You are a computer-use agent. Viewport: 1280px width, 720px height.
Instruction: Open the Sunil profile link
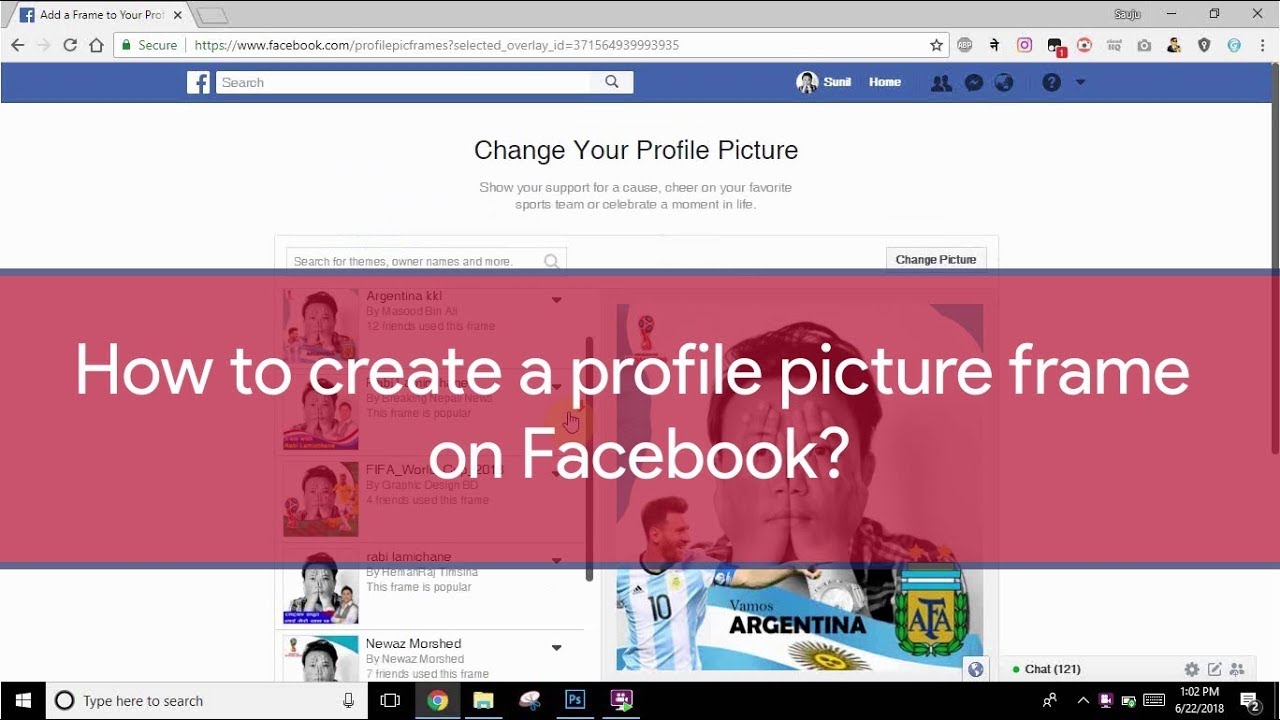point(824,82)
